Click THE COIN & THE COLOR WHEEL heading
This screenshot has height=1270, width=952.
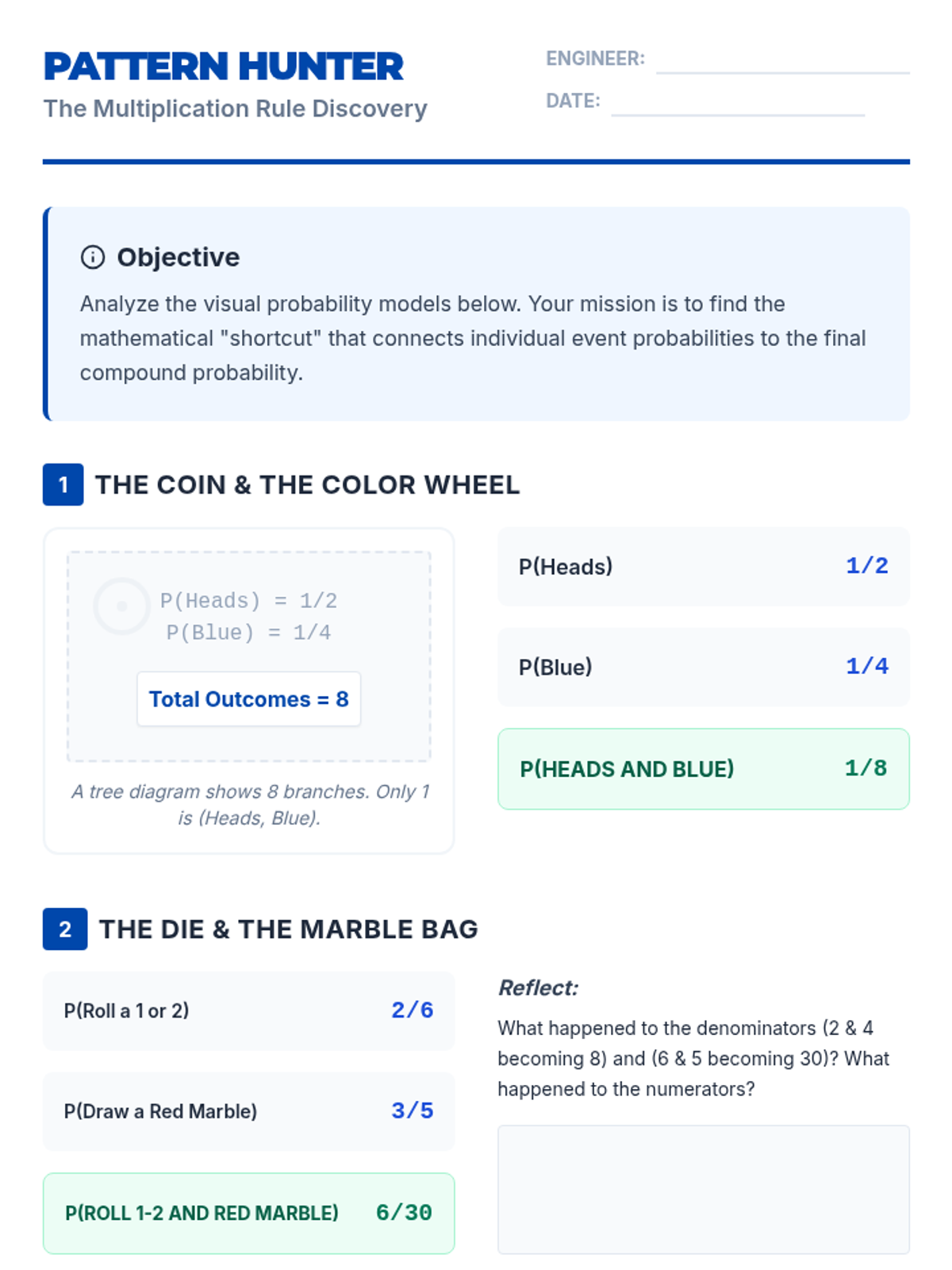coord(307,485)
